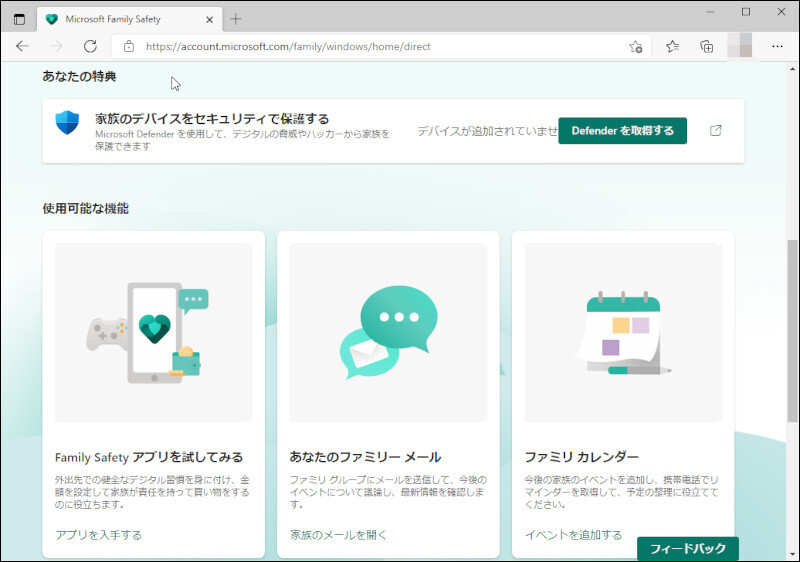Click the vertical scrollbar thumb
The image size is (800, 562).
(792, 330)
